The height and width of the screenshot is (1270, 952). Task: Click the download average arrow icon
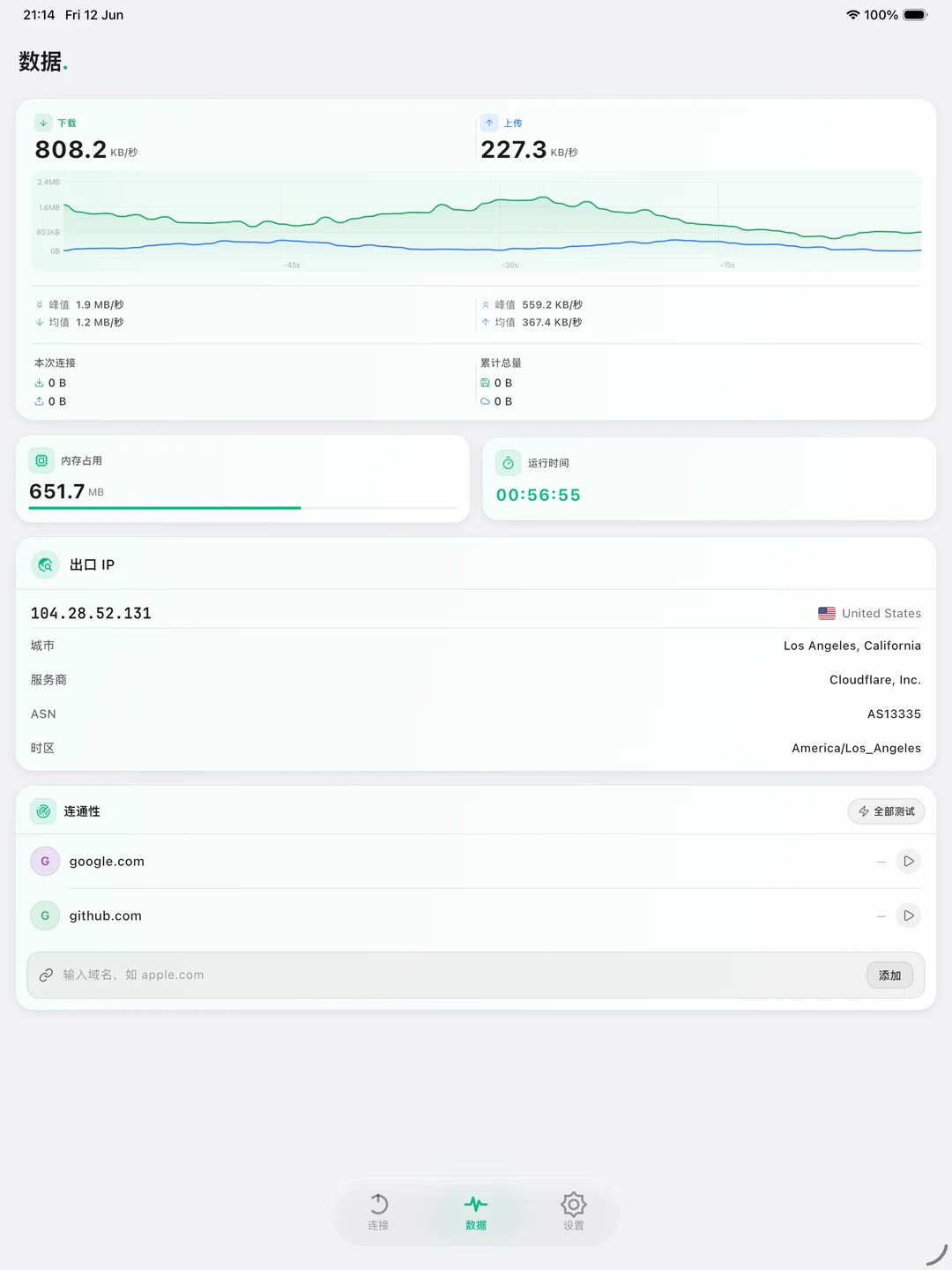point(40,322)
